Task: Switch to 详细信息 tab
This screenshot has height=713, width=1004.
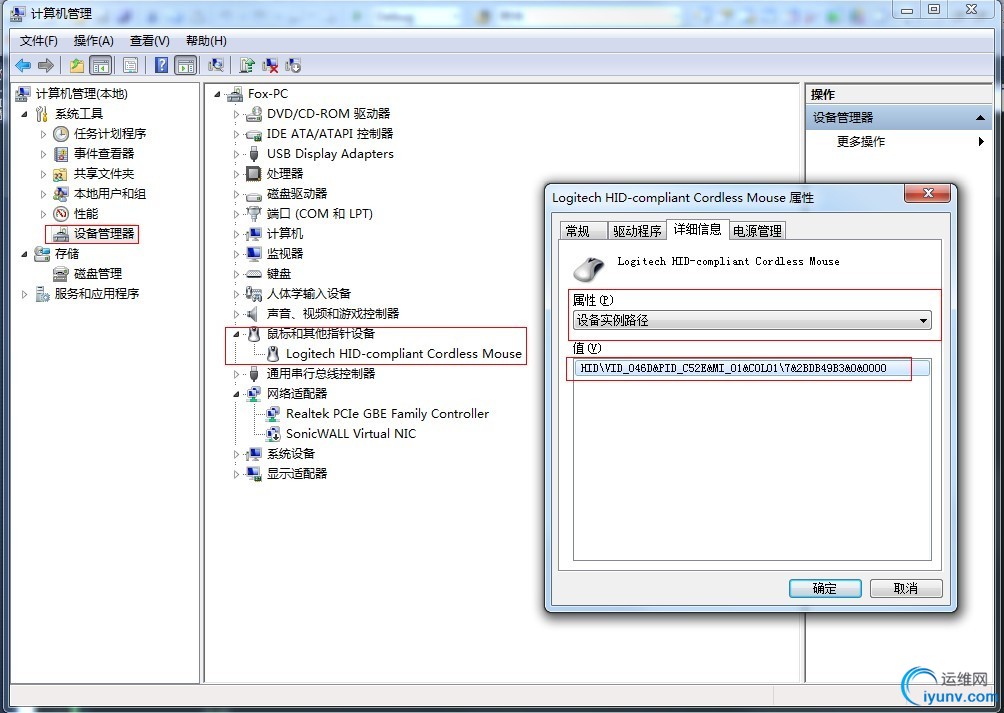Action: (697, 229)
